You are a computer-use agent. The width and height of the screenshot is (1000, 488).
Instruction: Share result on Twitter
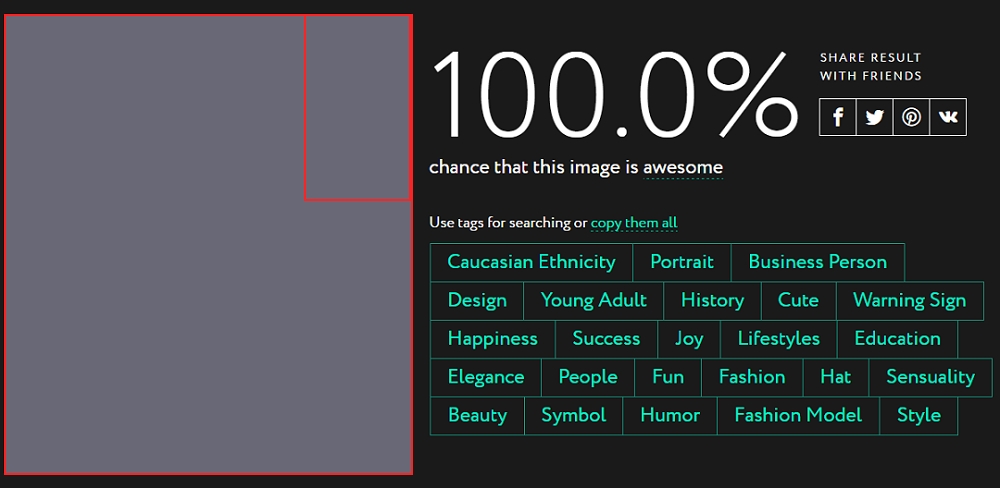click(x=874, y=117)
